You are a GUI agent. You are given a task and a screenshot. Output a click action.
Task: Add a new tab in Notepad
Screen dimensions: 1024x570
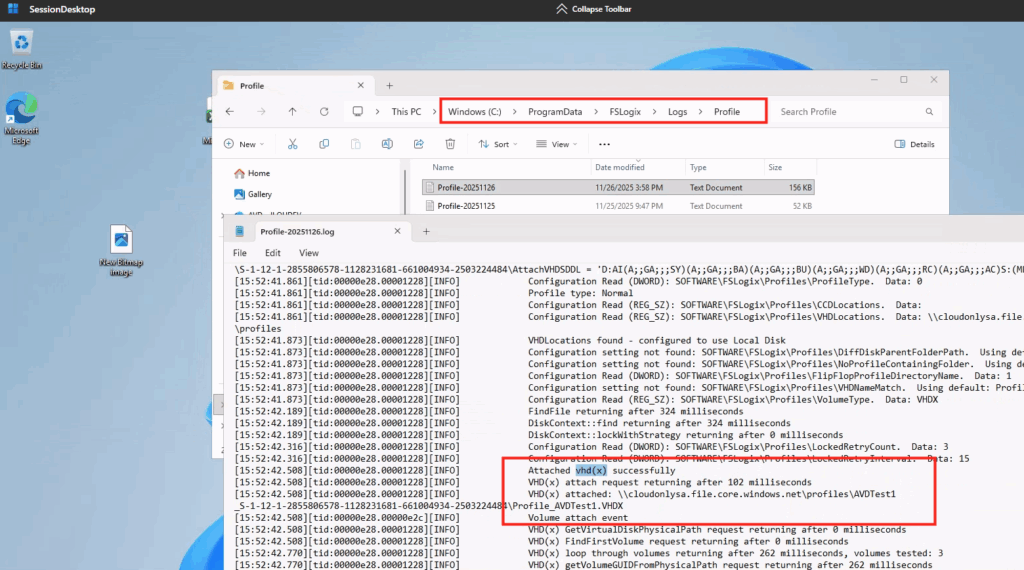[x=426, y=231]
